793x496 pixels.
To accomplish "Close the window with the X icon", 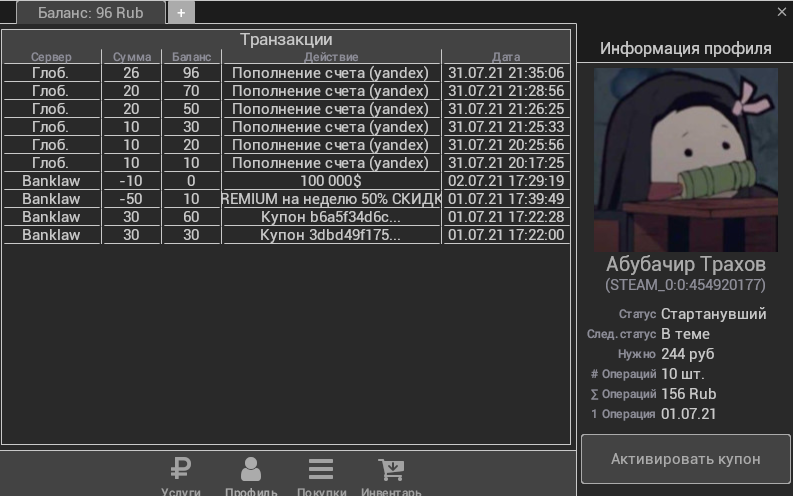I will tap(781, 12).
